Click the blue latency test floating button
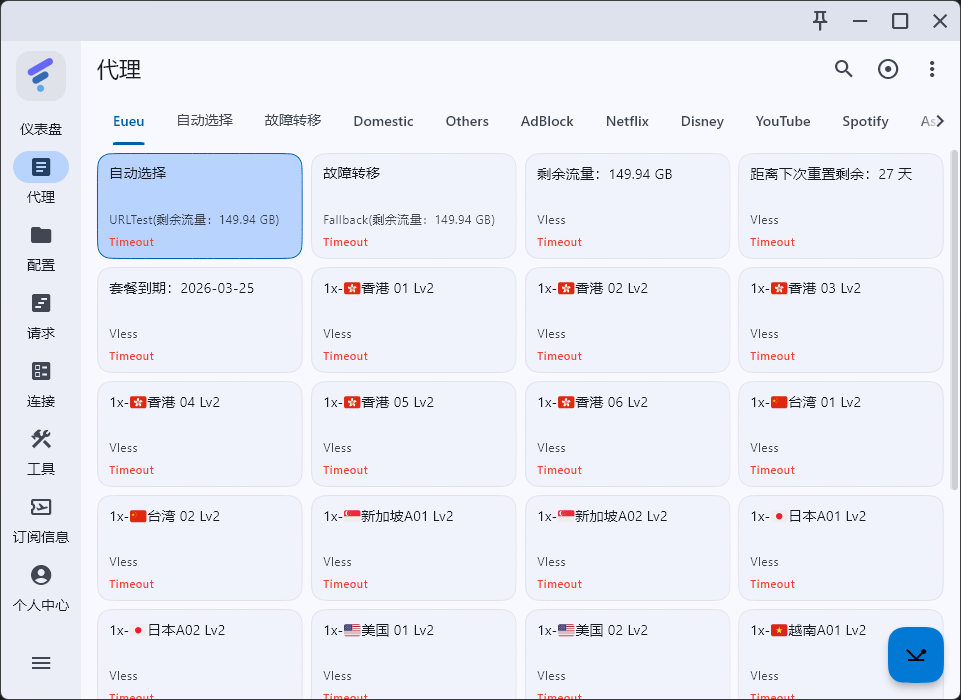961x700 pixels. click(916, 655)
